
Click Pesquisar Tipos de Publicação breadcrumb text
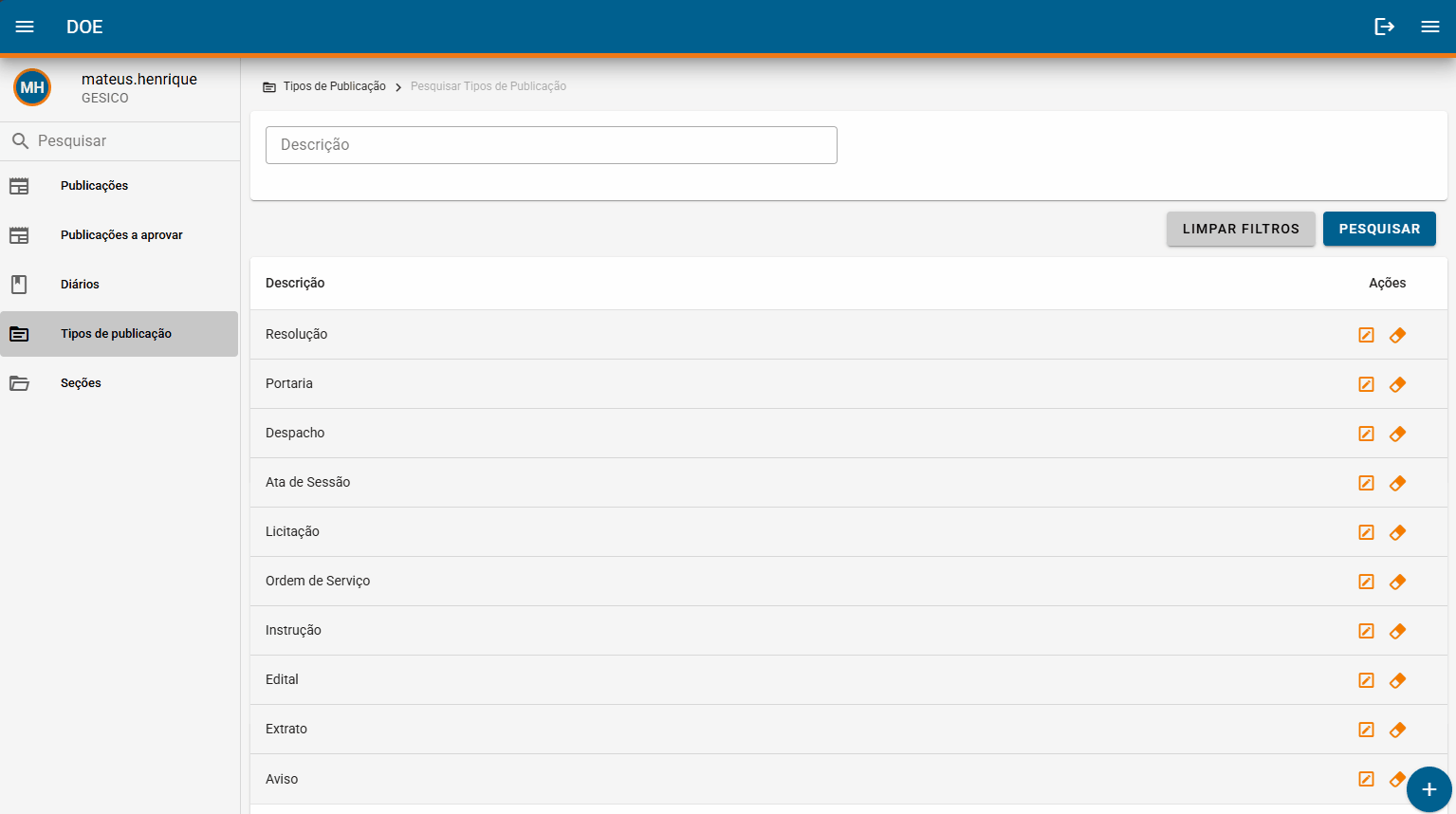point(488,86)
